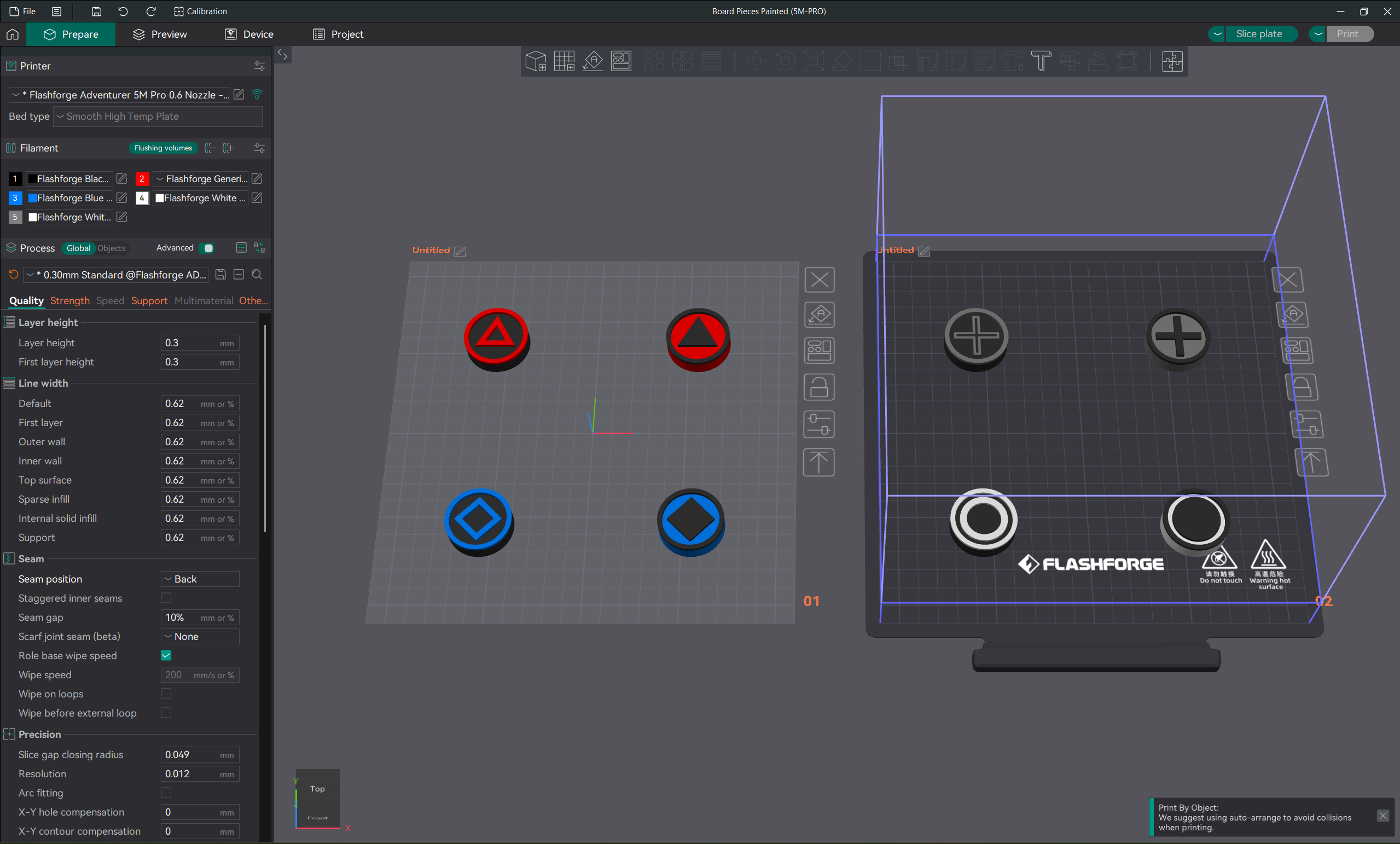This screenshot has height=844, width=1400.
Task: Click the Slice plate button
Action: click(x=1258, y=34)
